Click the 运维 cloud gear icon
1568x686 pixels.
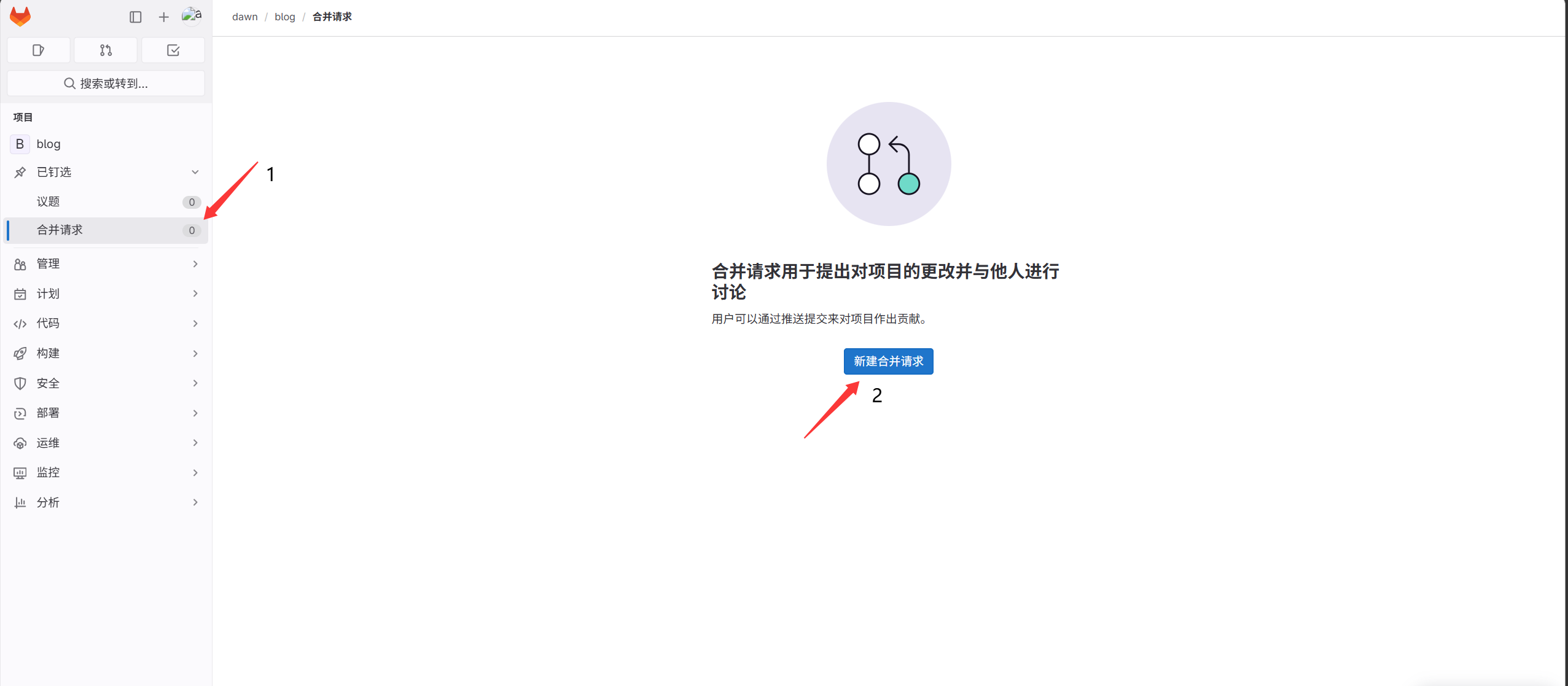click(20, 443)
